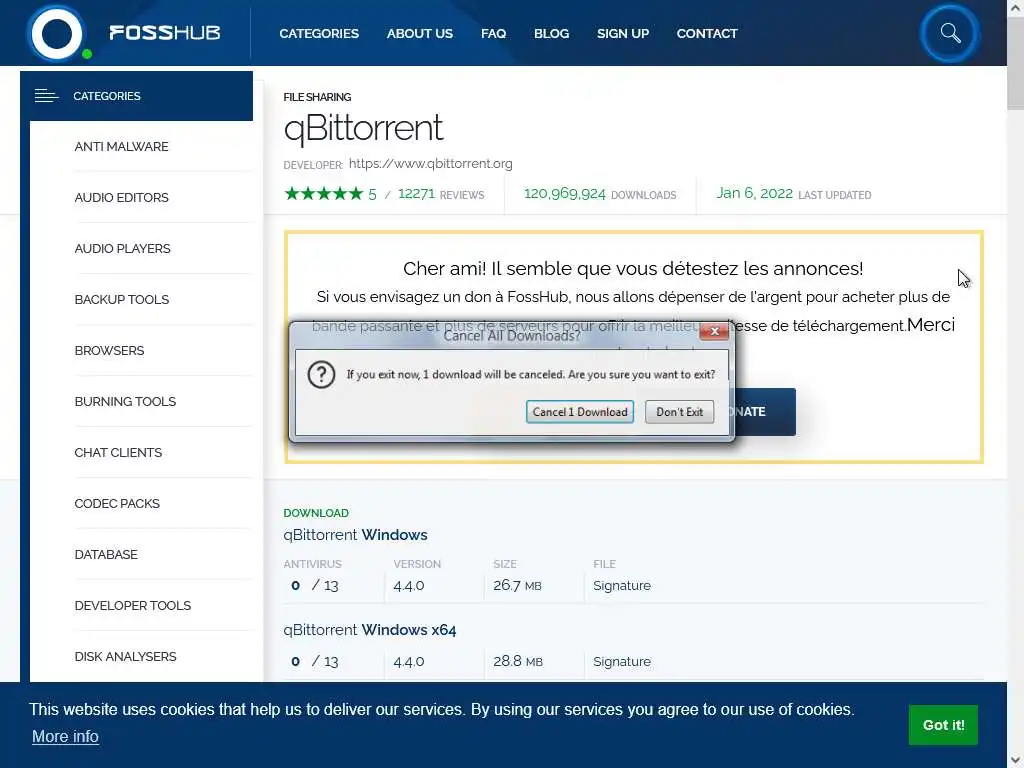Select ANTI MALWARE category
The width and height of the screenshot is (1024, 768).
[x=121, y=146]
